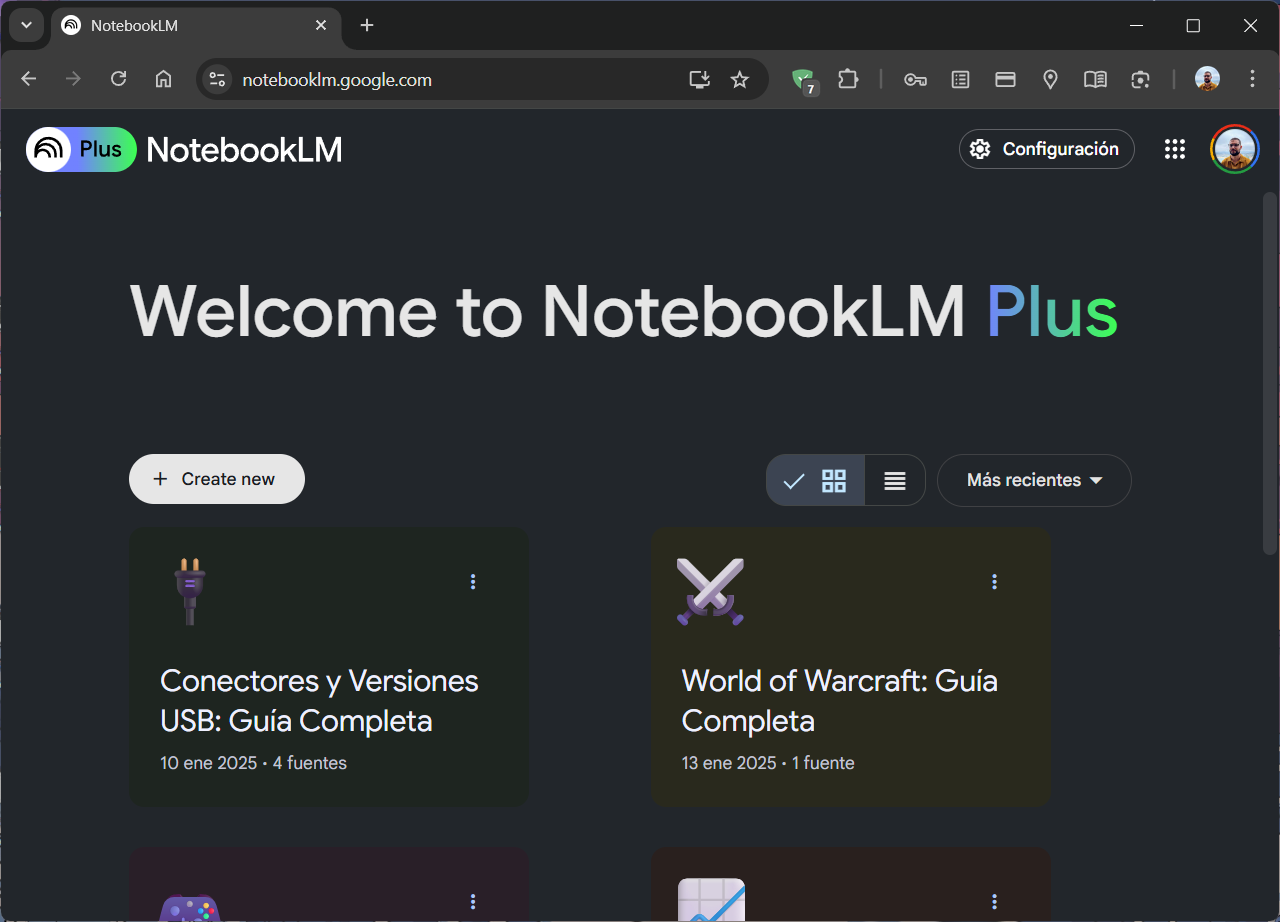Open options menu for game controller notebook card
1280x922 pixels.
tap(473, 901)
